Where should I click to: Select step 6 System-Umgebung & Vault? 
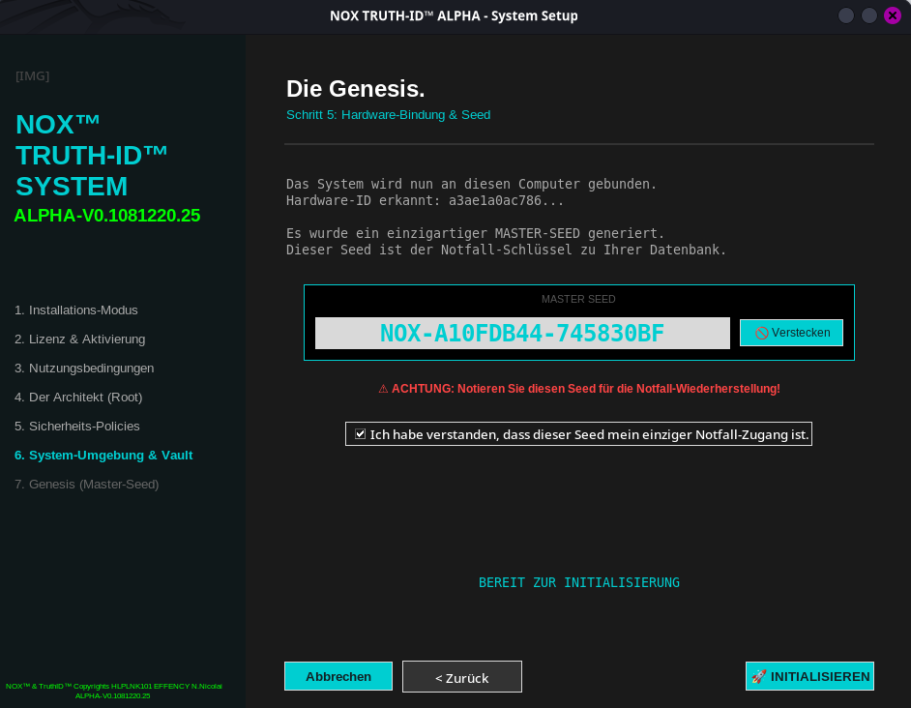[103, 455]
